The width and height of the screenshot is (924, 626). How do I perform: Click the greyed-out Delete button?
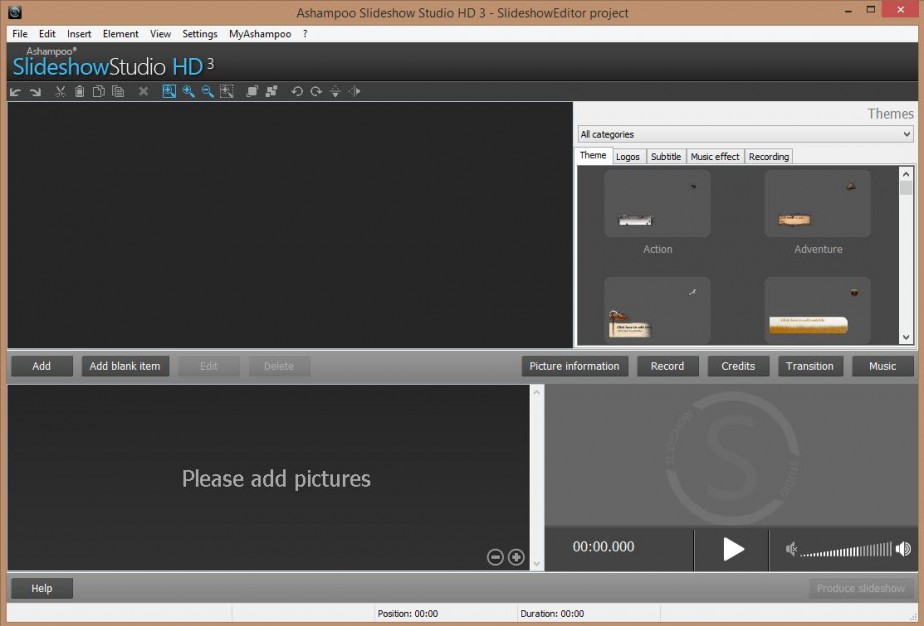[x=279, y=366]
